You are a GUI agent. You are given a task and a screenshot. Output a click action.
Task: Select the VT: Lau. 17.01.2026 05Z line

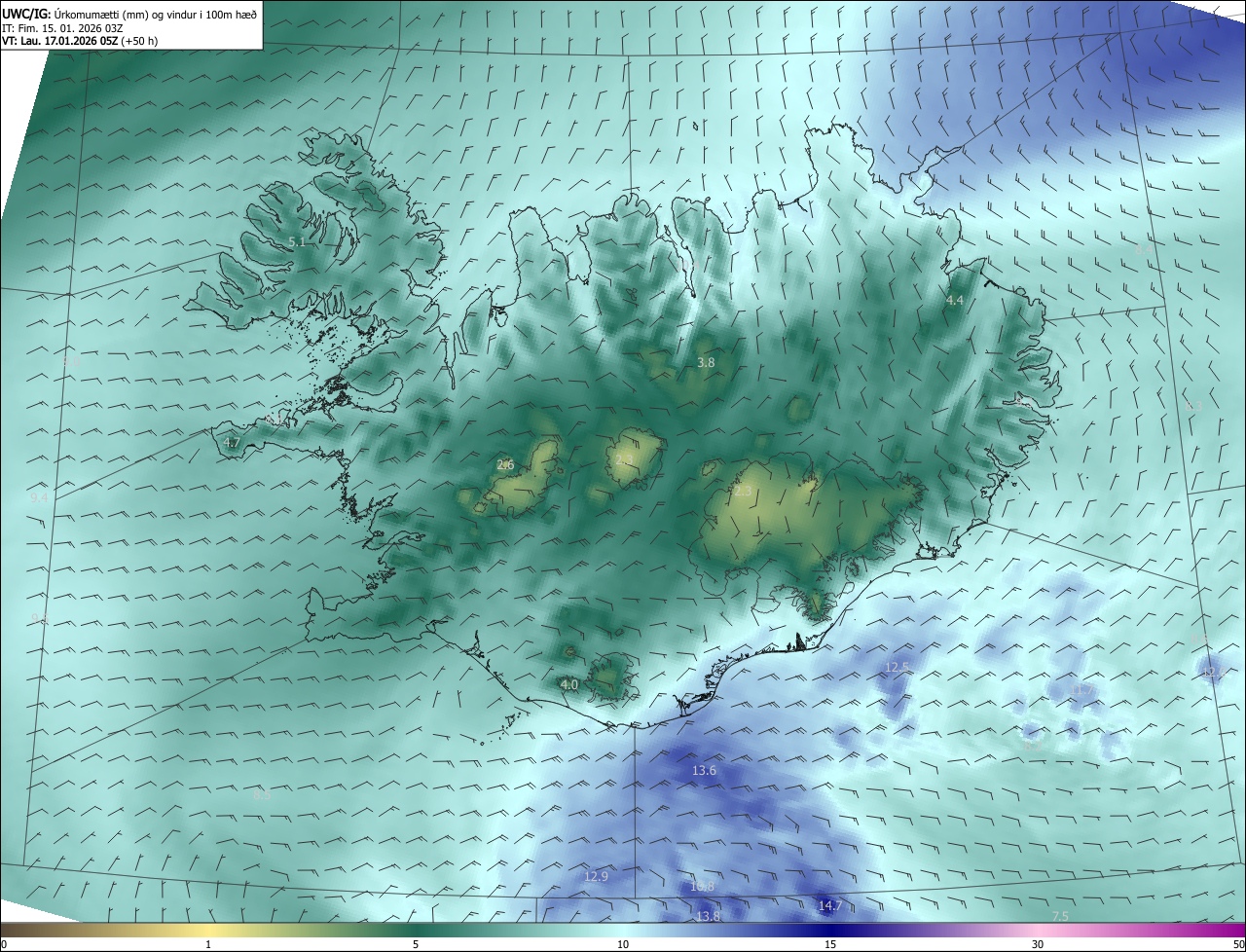tap(81, 41)
